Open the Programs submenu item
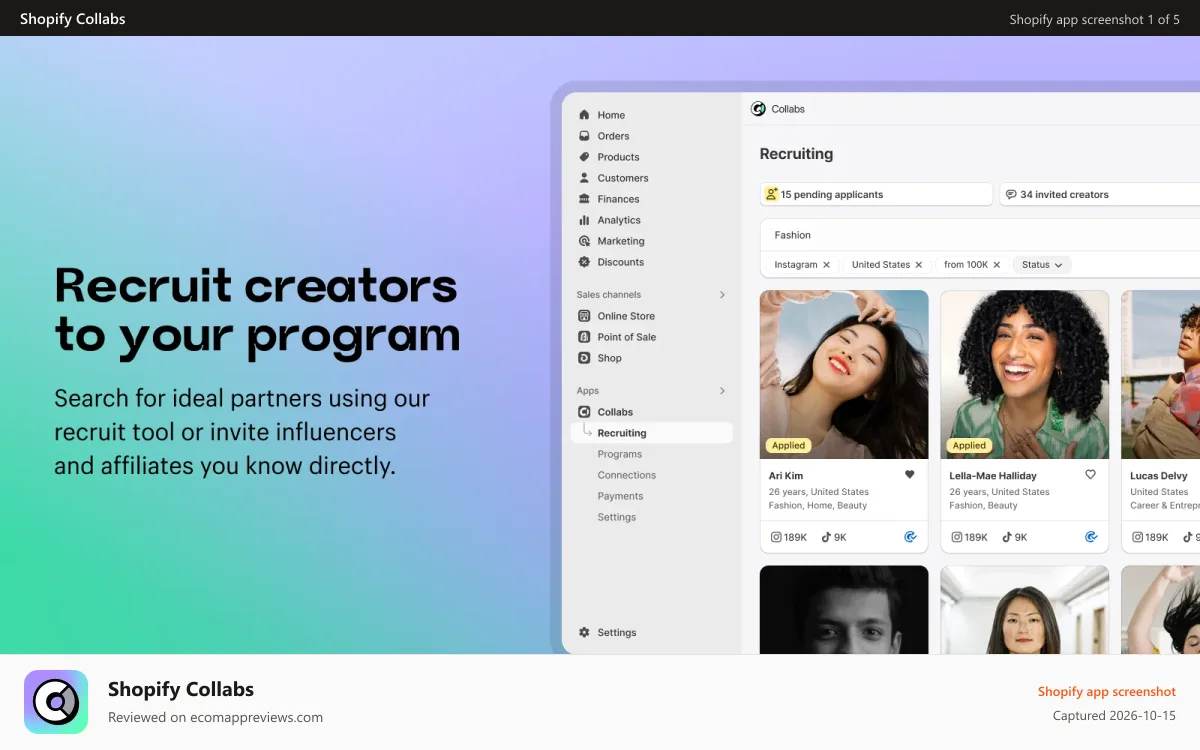 620,454
